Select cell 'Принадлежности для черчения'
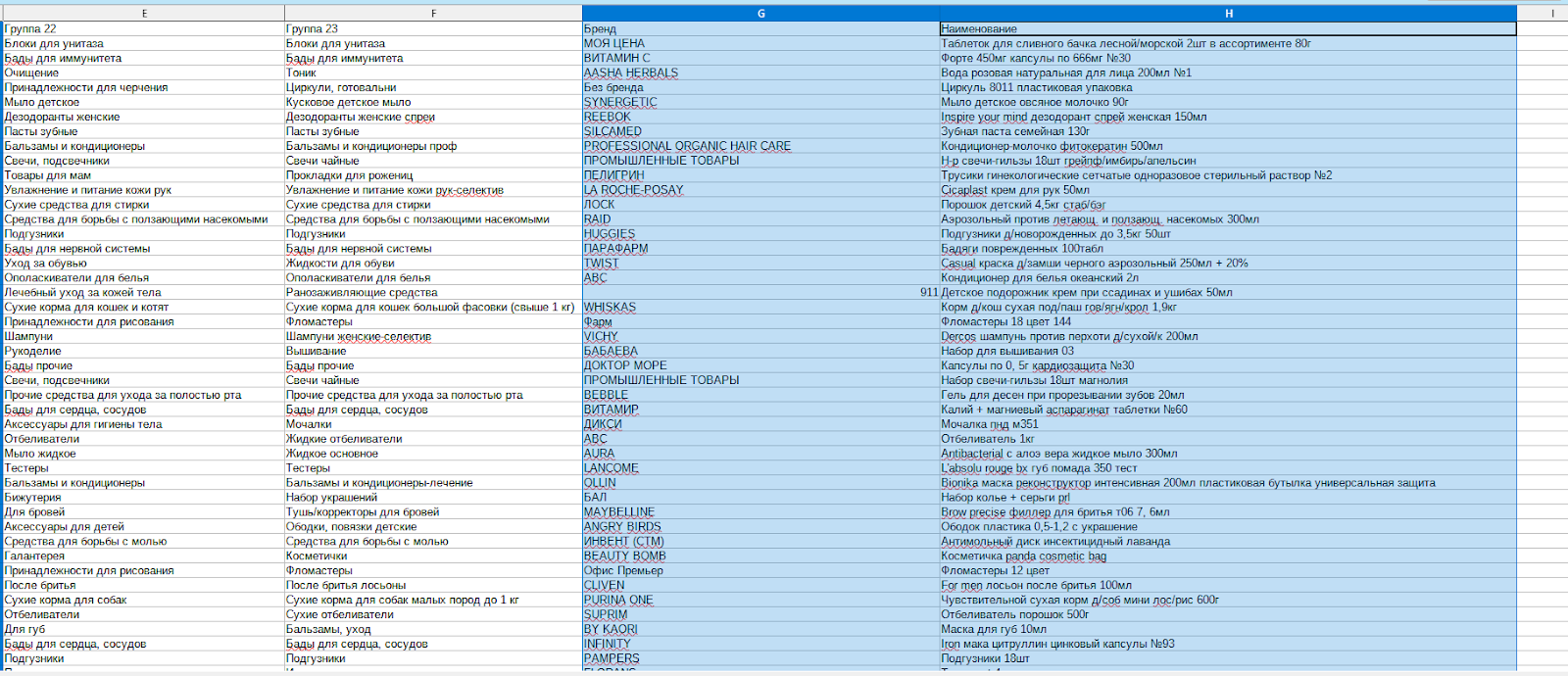Viewport: 1568px width, 676px height. click(x=144, y=87)
